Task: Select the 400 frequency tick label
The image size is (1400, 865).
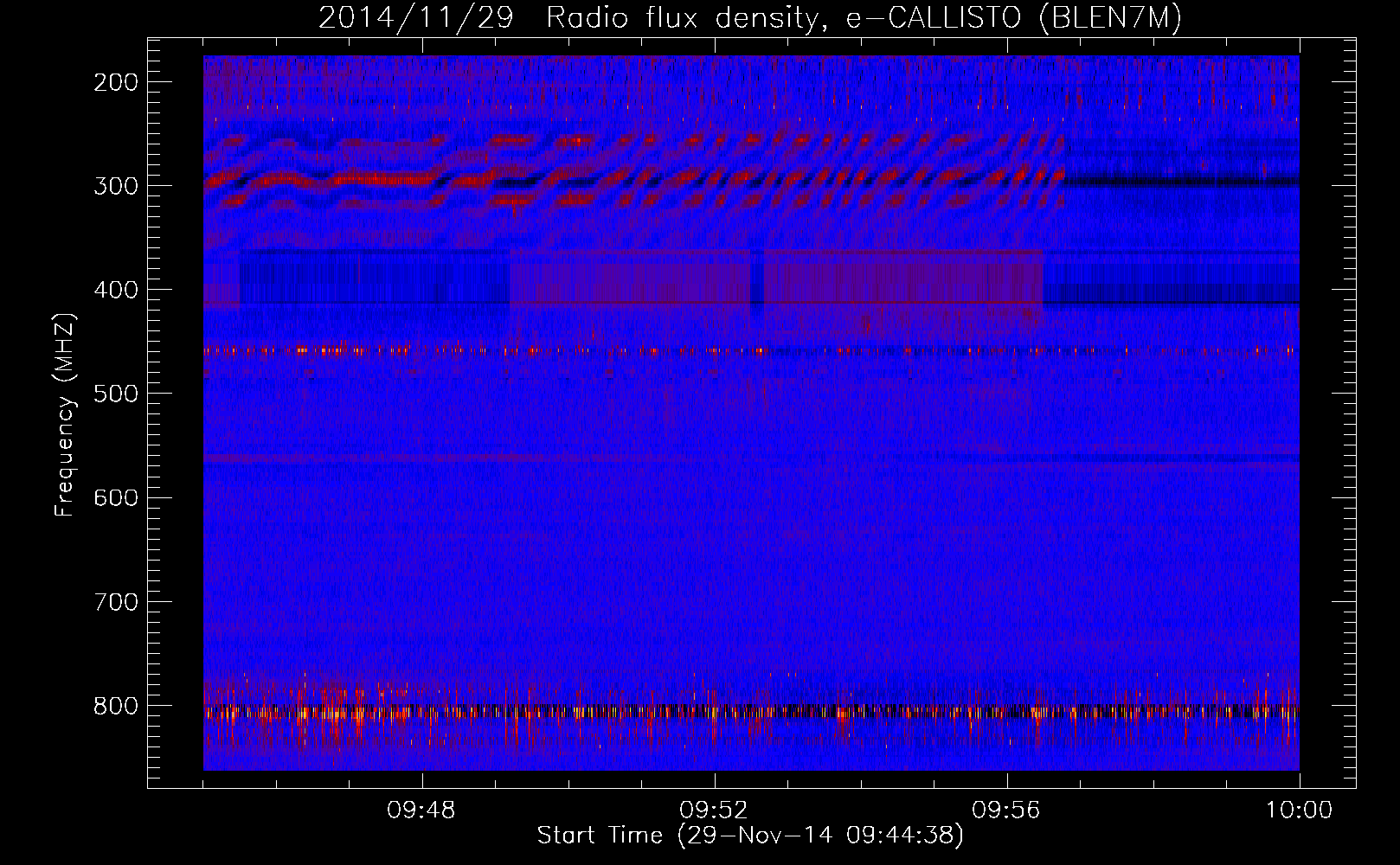Action: (115, 290)
